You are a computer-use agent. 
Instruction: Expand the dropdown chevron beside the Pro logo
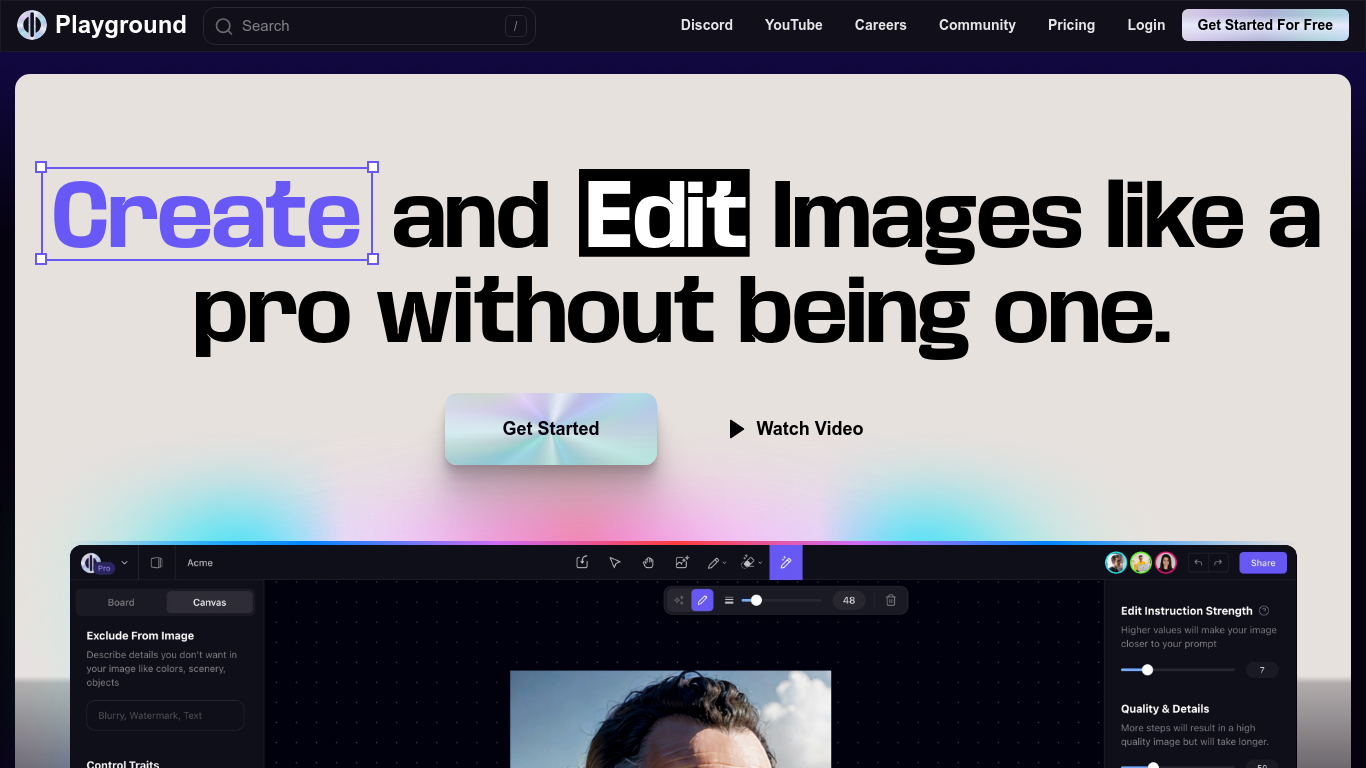pyautogui.click(x=124, y=563)
